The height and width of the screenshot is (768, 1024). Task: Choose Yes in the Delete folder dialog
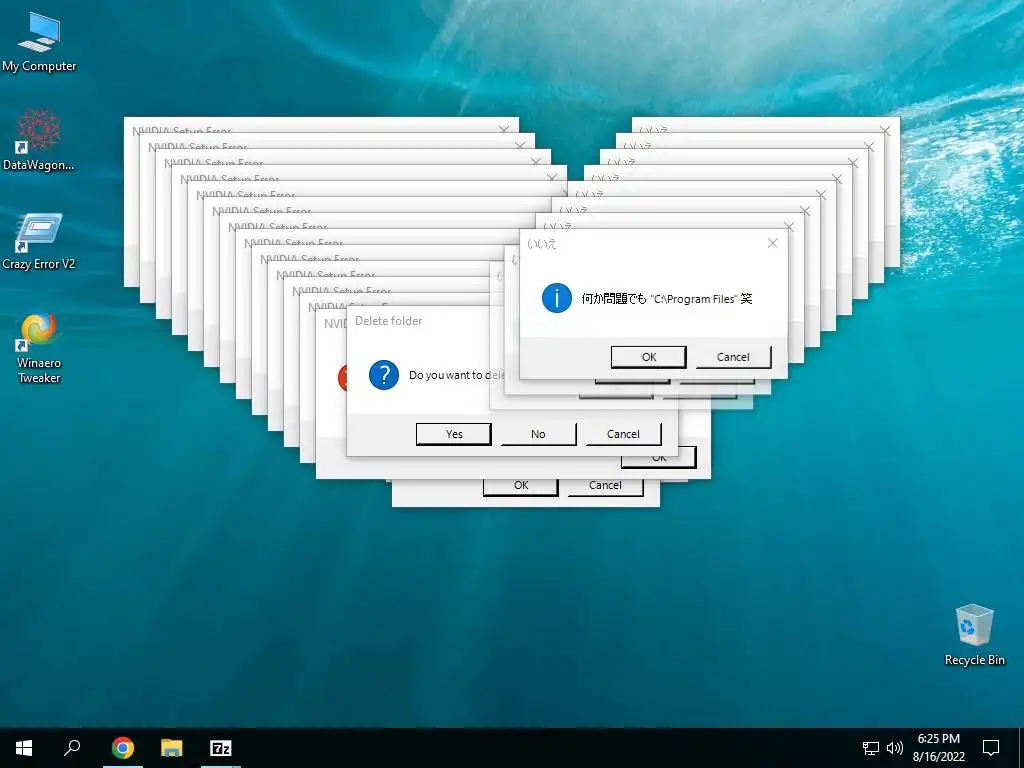[454, 434]
